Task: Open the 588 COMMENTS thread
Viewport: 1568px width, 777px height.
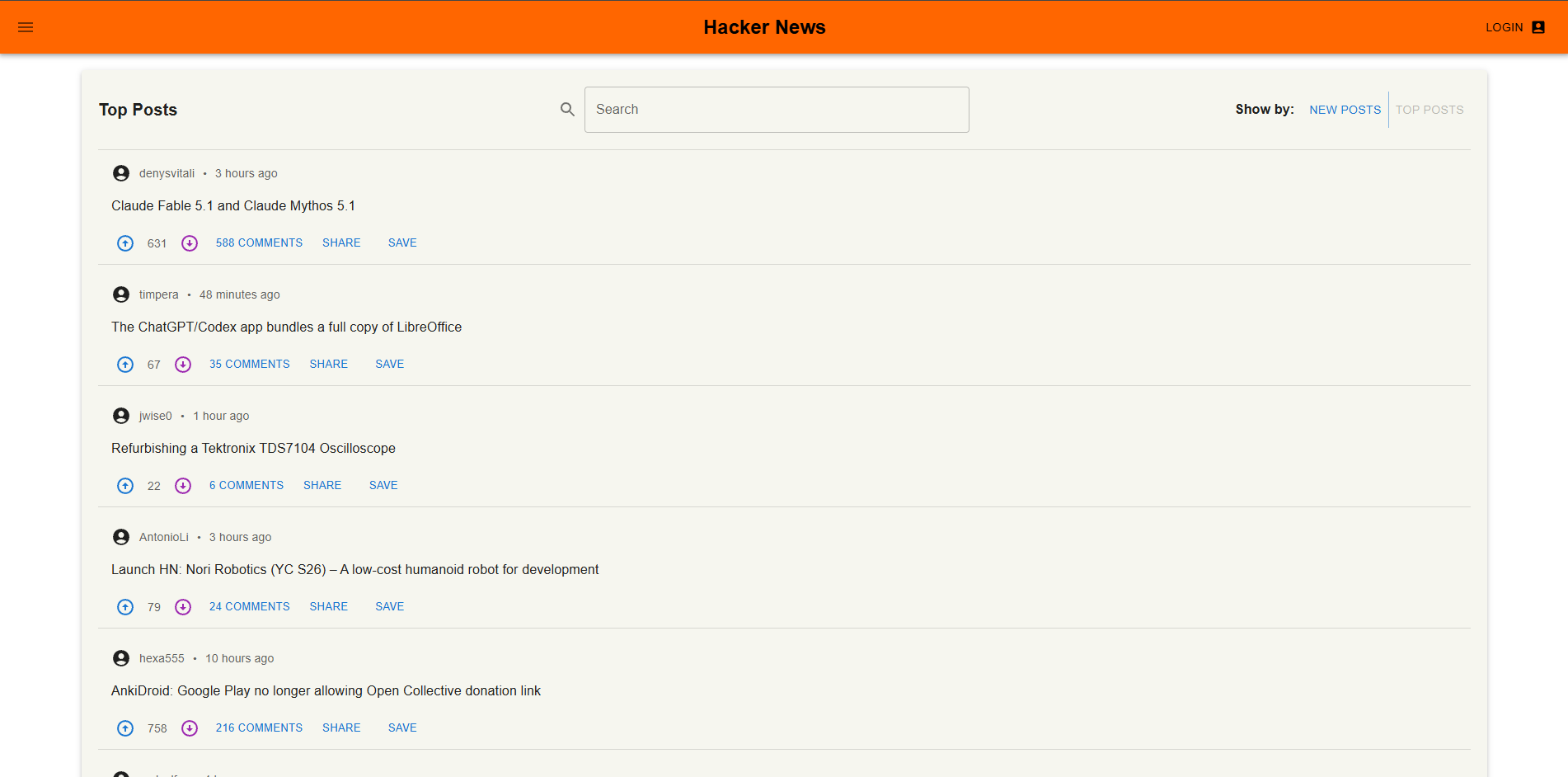Action: click(259, 243)
